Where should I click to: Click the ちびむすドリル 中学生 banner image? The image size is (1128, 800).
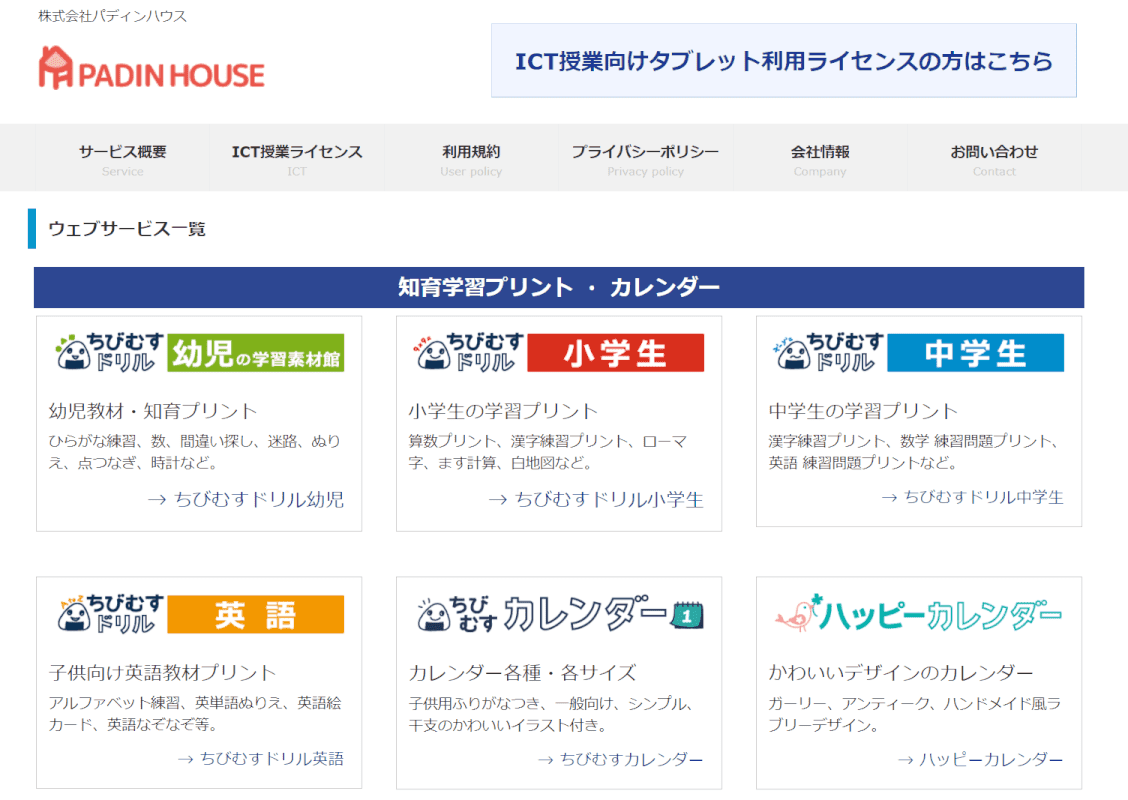tap(919, 353)
